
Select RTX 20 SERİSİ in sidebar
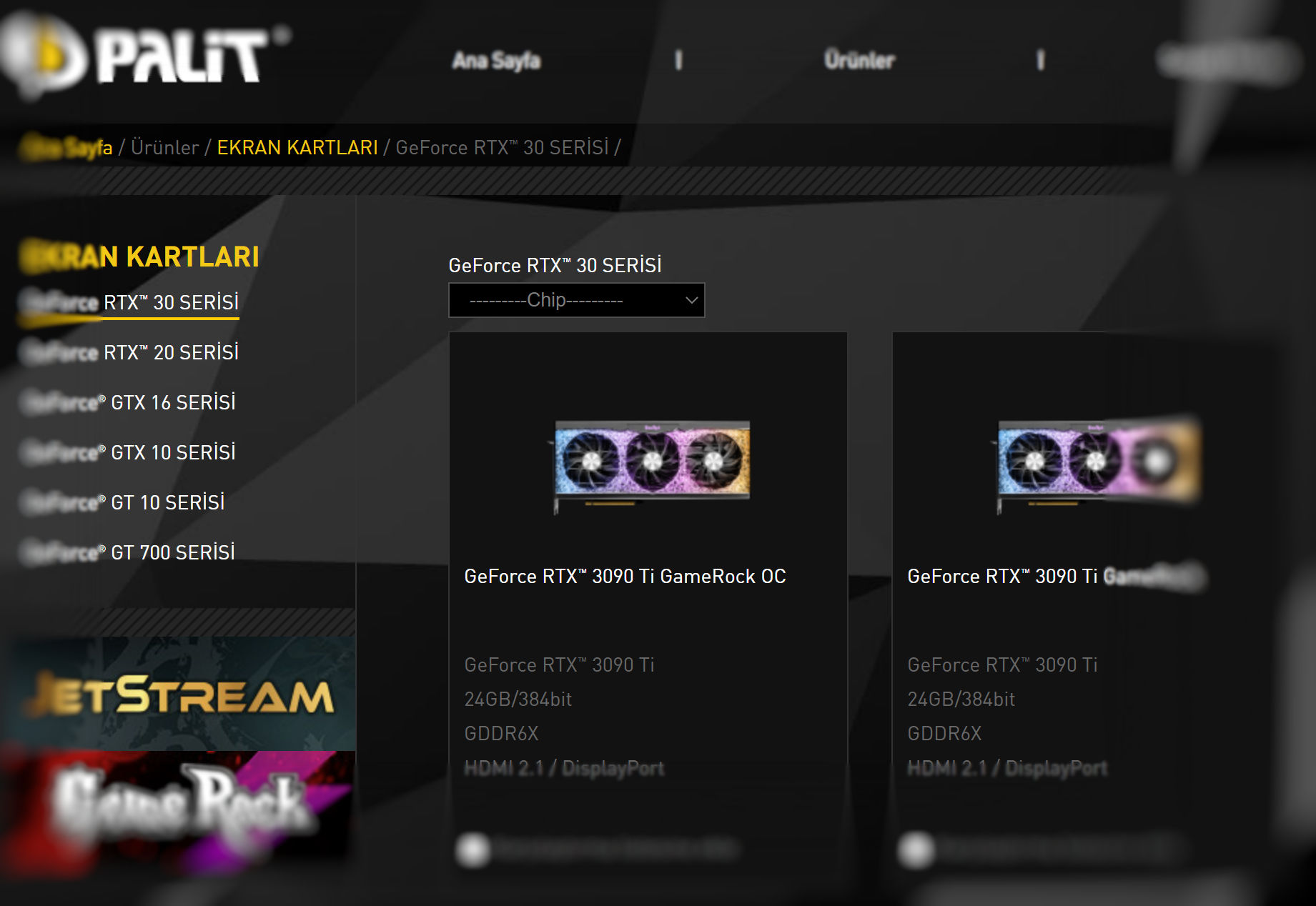click(x=129, y=353)
